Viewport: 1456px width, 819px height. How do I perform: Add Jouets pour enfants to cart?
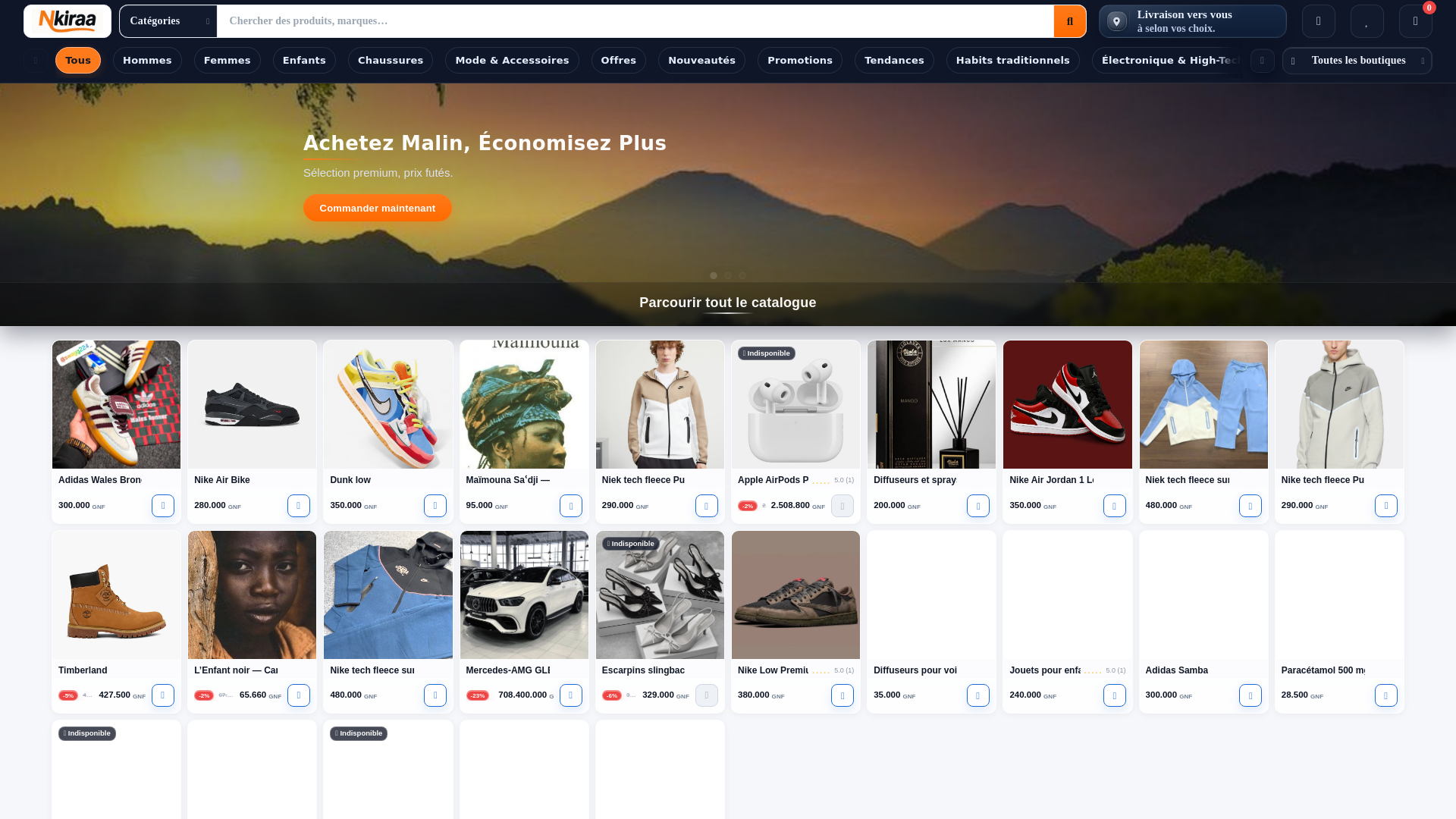[1115, 695]
